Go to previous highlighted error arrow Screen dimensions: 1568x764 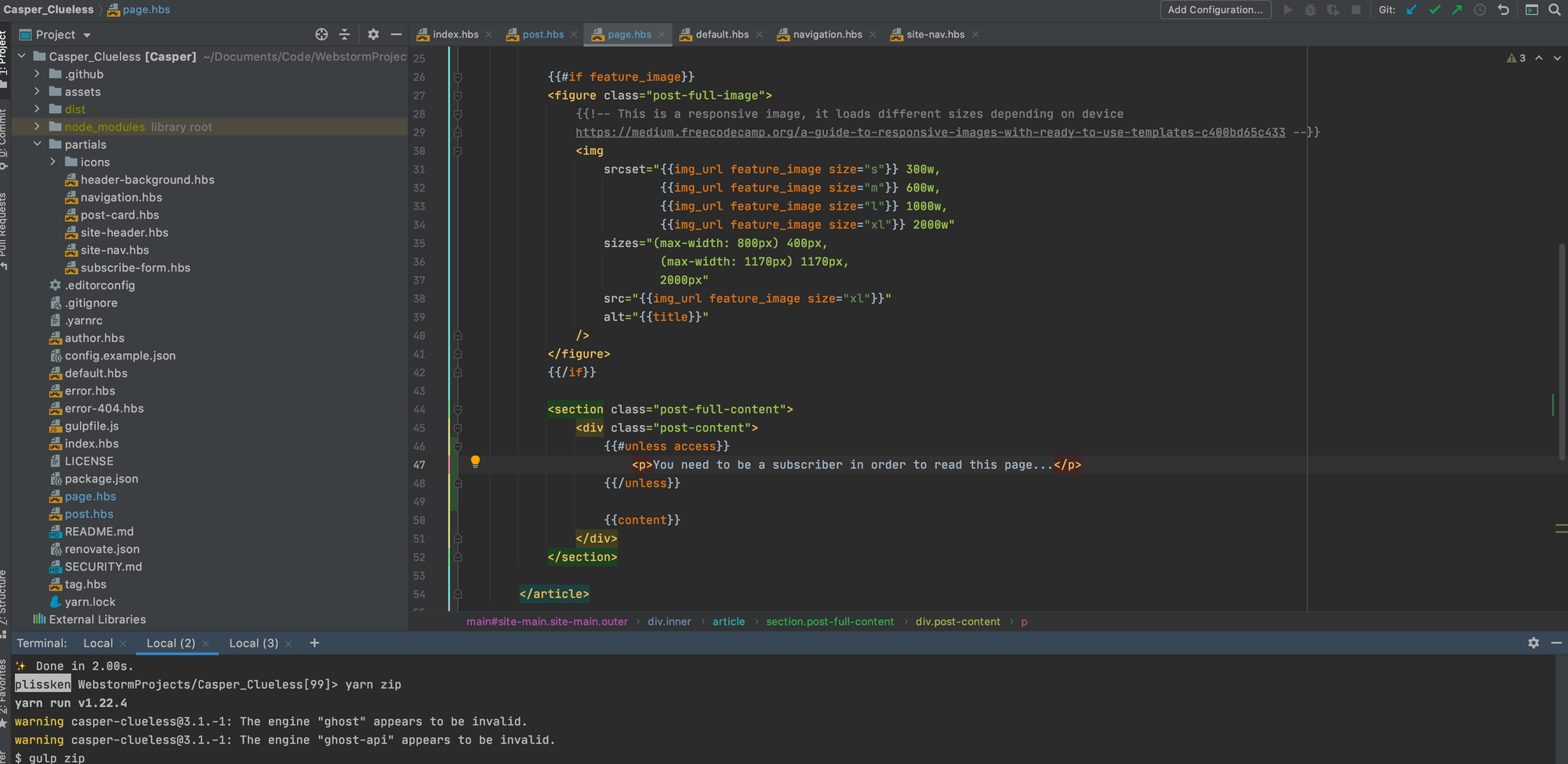[1539, 58]
